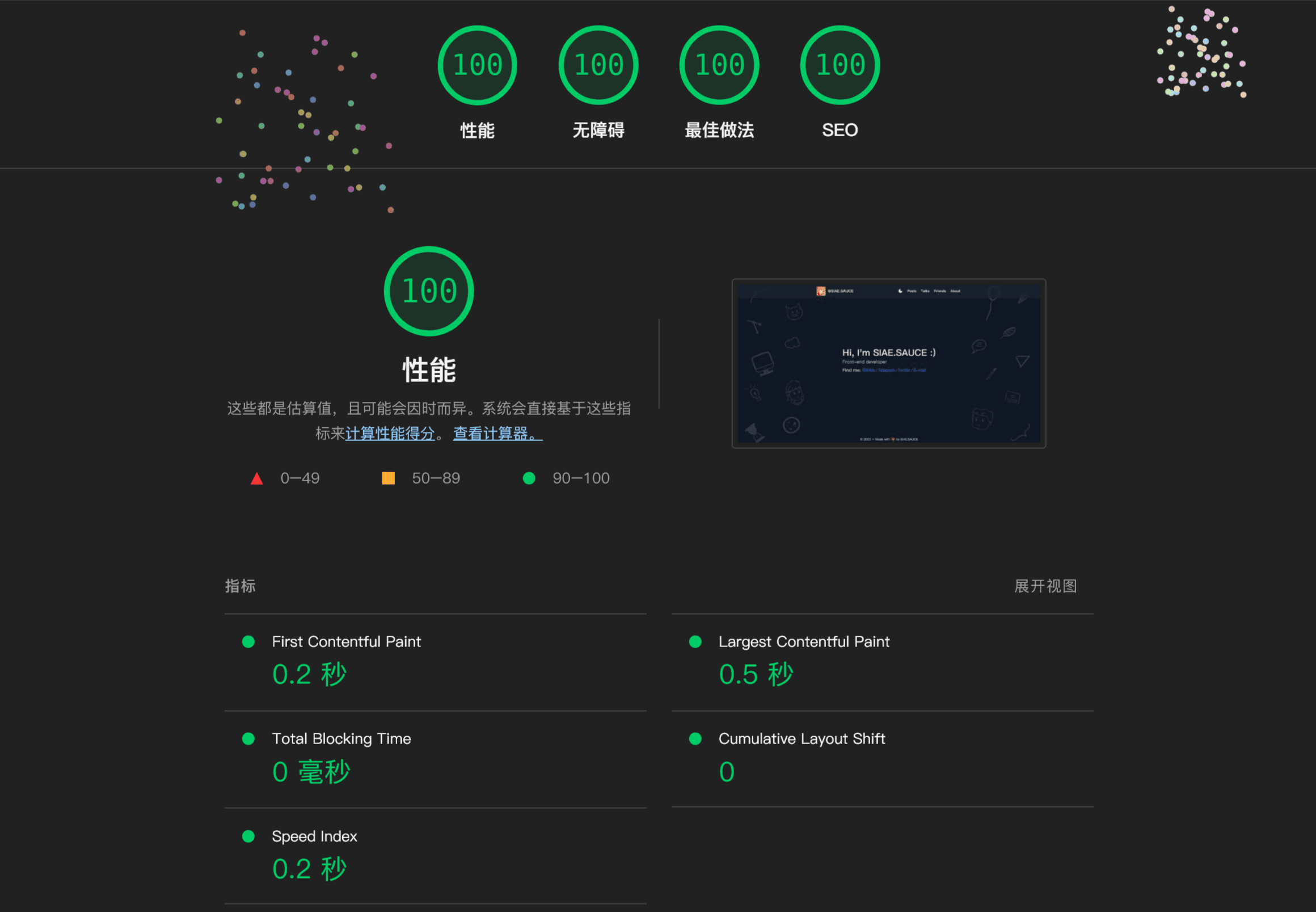1316x912 pixels.
Task: Click the 无障碍 score gauge
Action: pyautogui.click(x=598, y=65)
